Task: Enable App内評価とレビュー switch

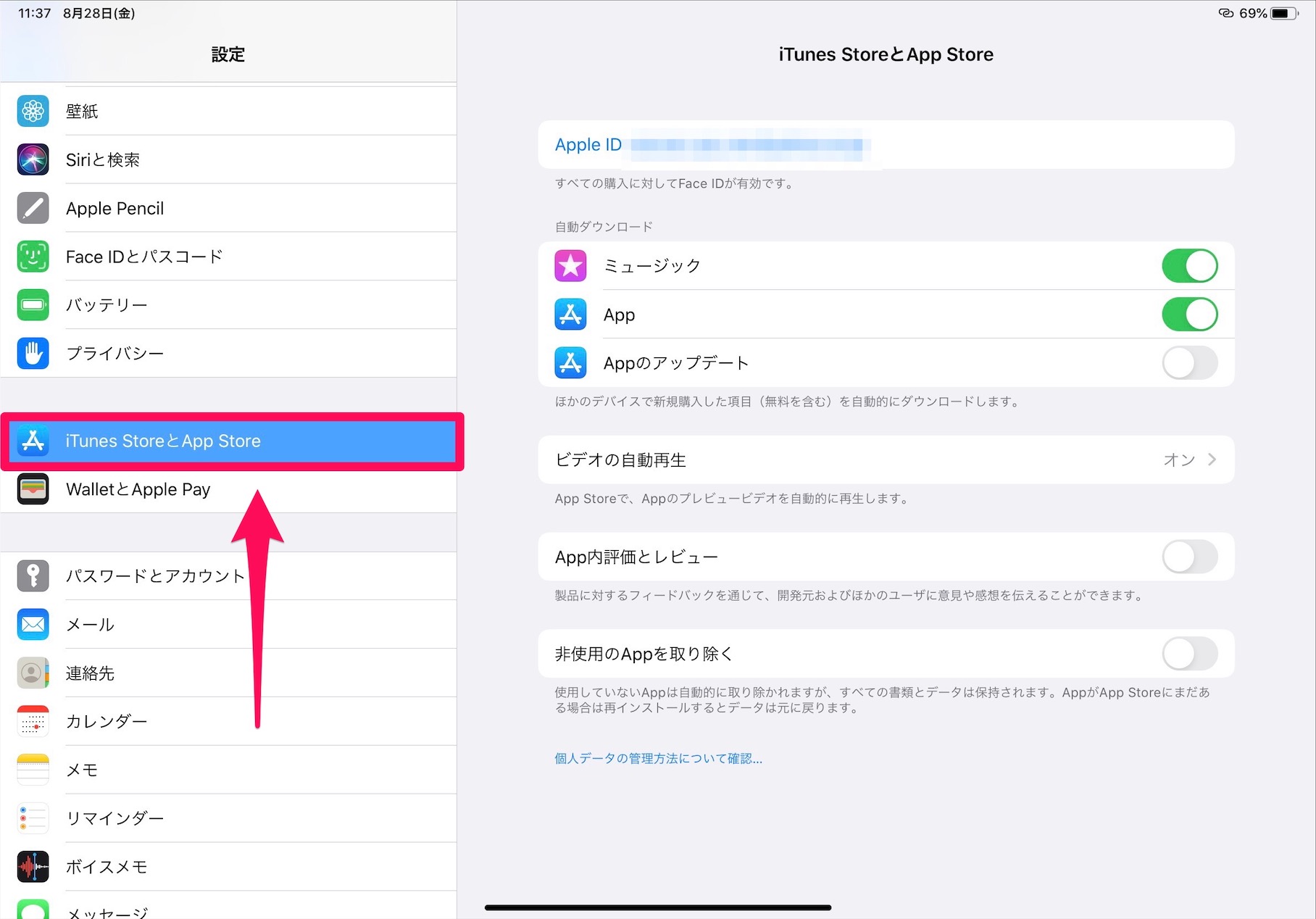Action: 1190,557
